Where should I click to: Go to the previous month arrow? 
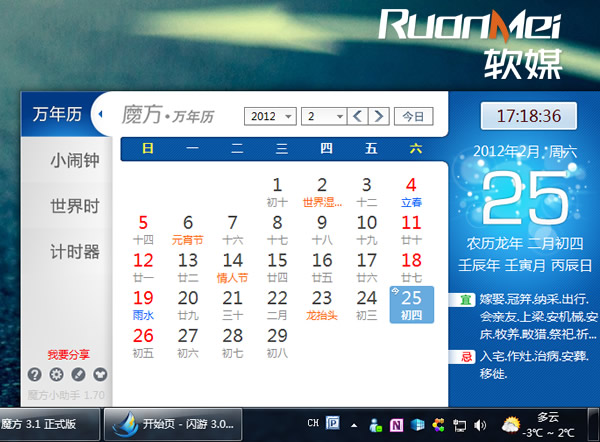357,116
